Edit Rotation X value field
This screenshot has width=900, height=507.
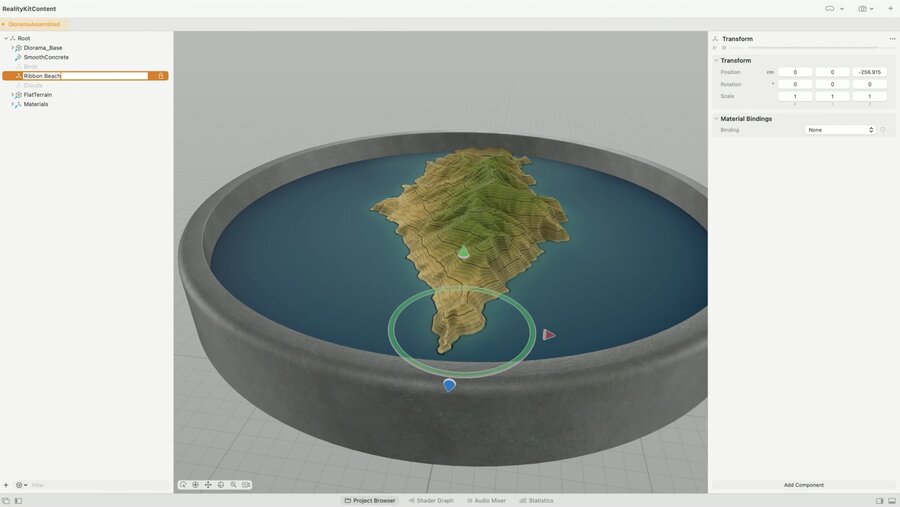tap(795, 84)
